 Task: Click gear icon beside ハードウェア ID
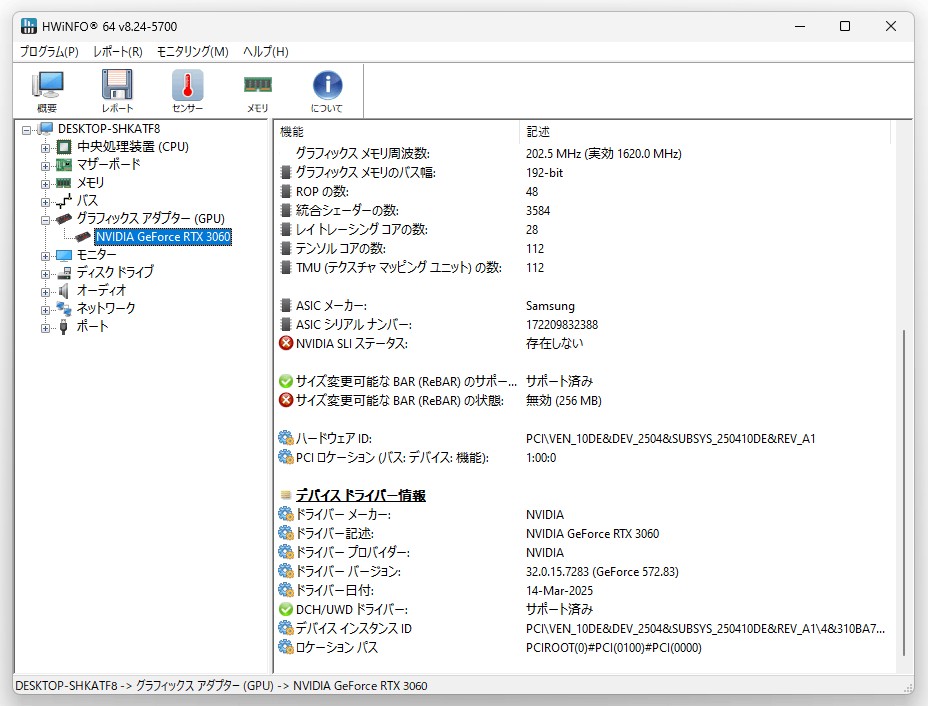[x=286, y=438]
